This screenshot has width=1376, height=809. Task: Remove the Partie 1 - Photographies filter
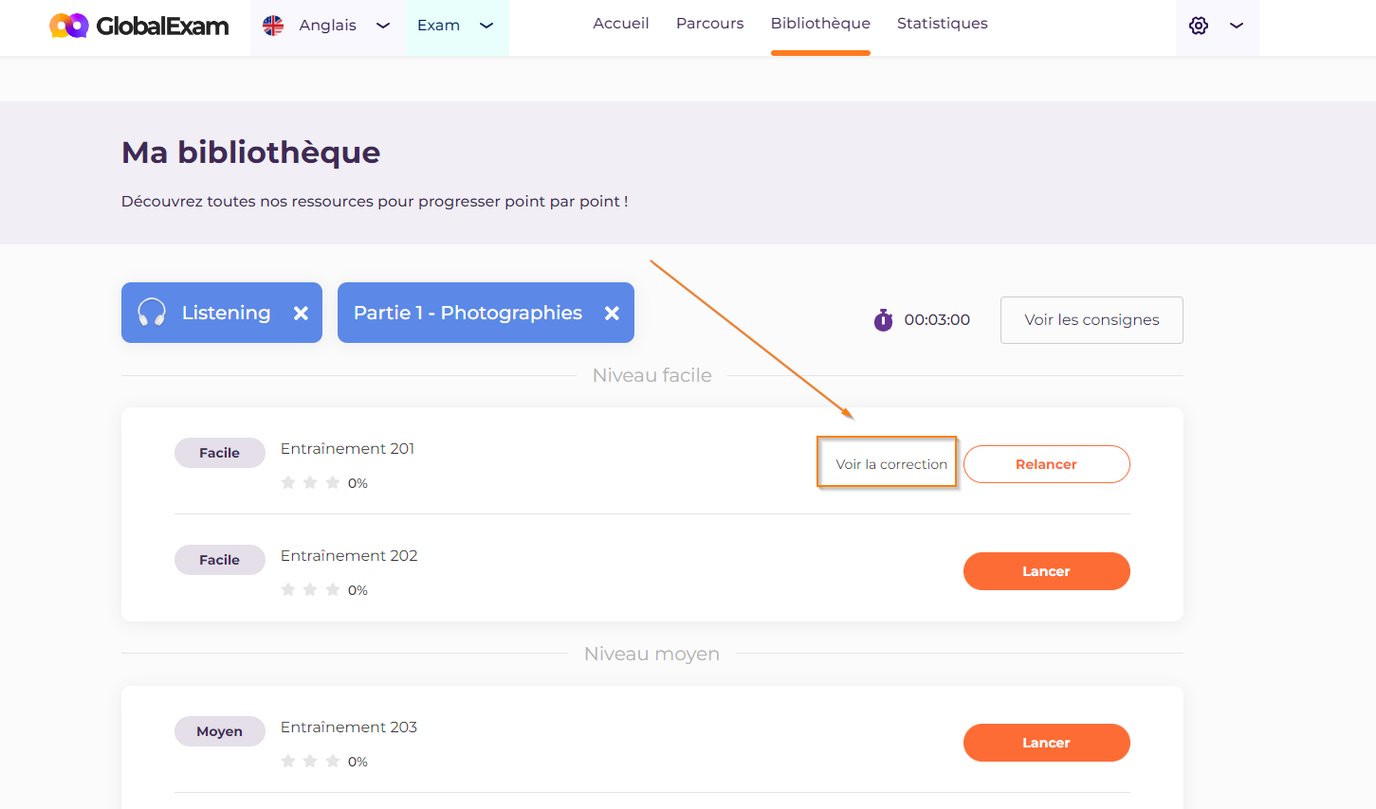point(612,312)
